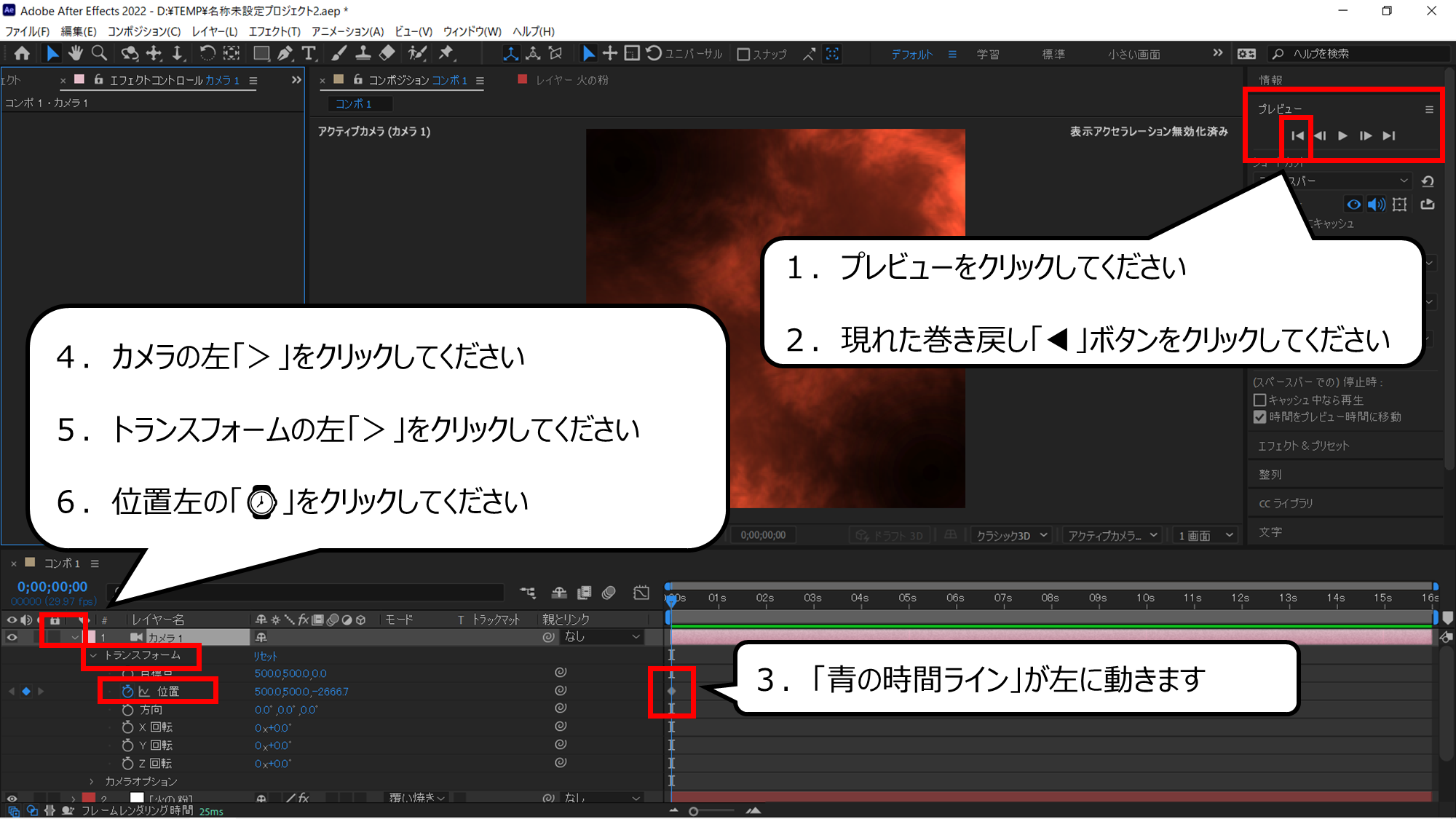This screenshot has height=819, width=1456.
Task: Enable the X 回転 stopwatch
Action: click(x=127, y=727)
